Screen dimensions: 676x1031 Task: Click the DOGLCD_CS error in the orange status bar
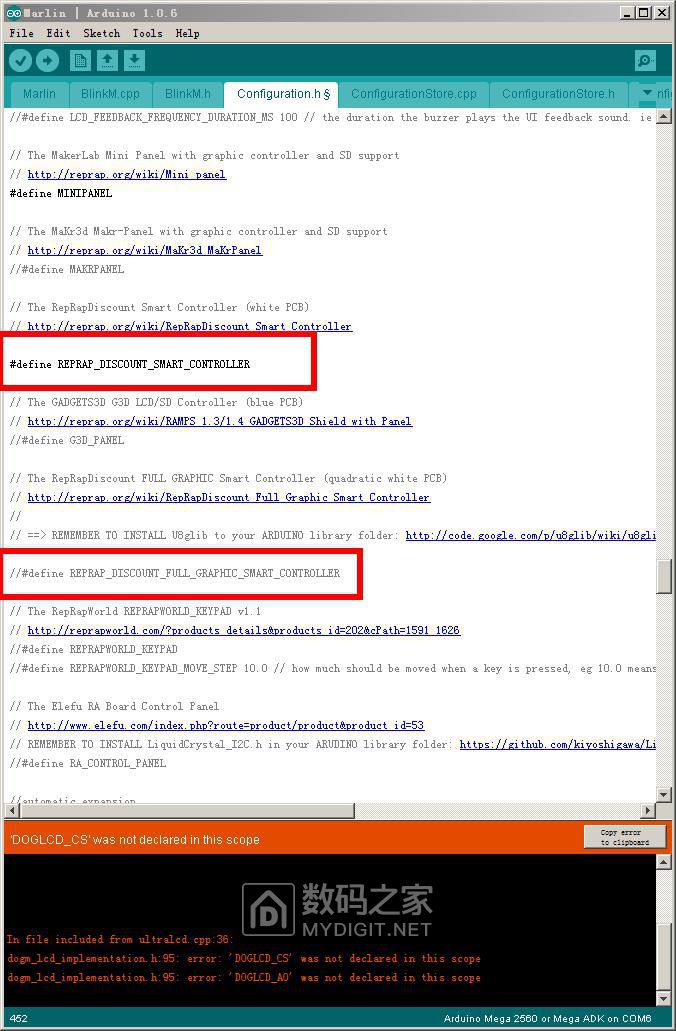pos(135,840)
